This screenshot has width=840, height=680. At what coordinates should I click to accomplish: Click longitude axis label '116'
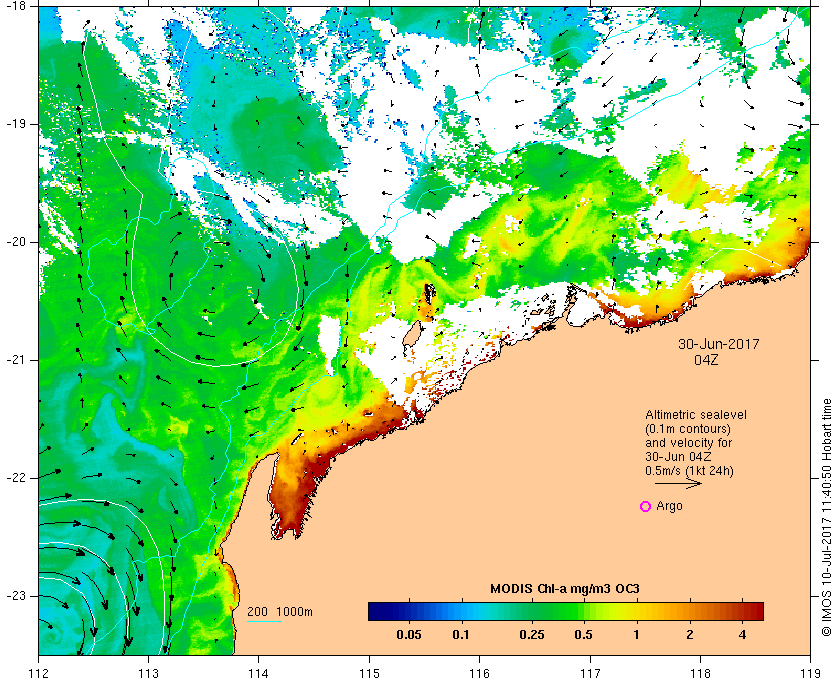pos(479,673)
